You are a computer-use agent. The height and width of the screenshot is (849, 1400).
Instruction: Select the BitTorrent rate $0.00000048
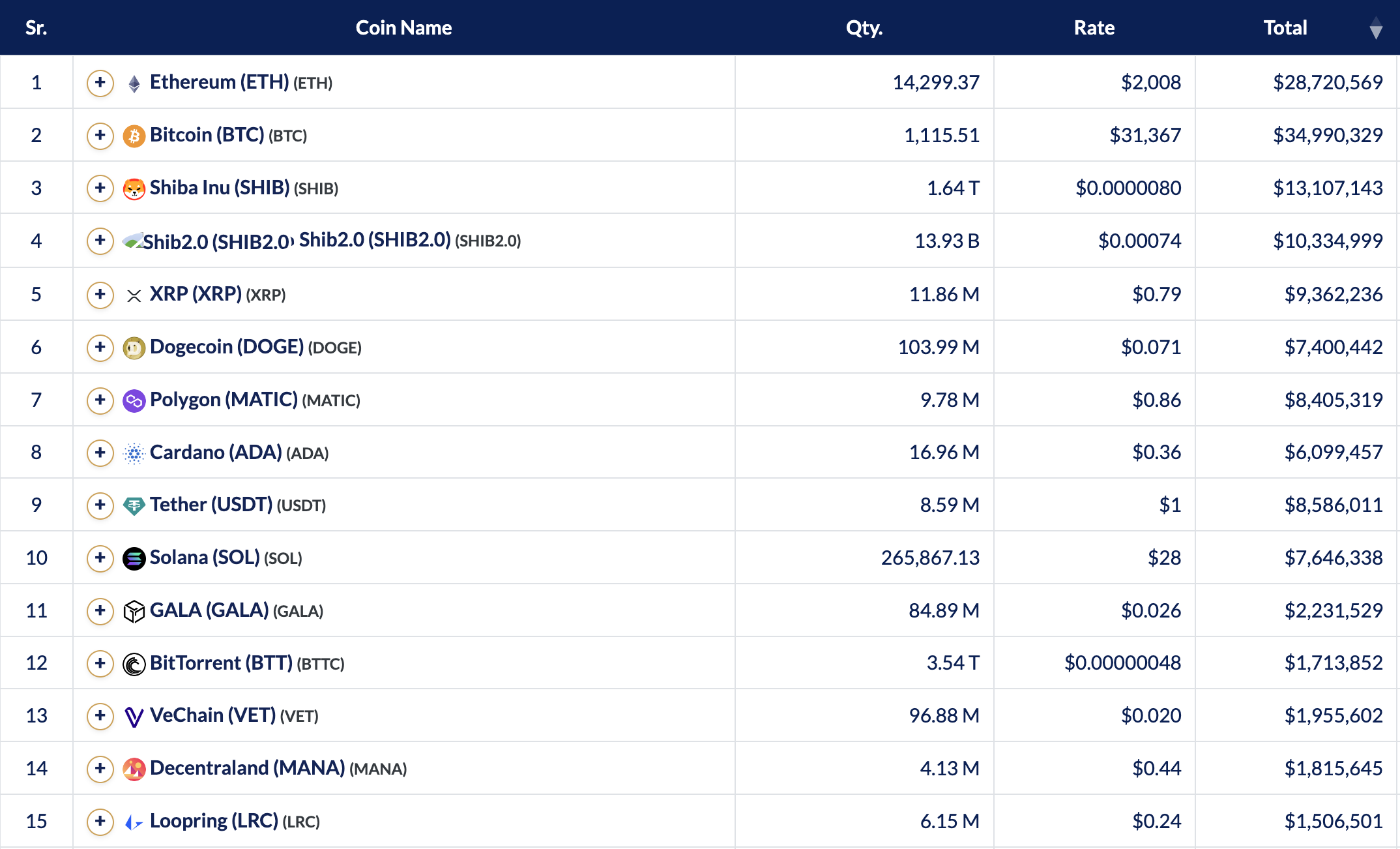1122,664
